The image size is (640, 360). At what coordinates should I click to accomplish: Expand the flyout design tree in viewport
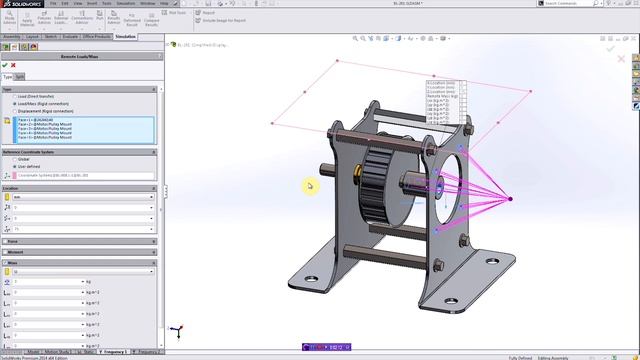tap(168, 44)
